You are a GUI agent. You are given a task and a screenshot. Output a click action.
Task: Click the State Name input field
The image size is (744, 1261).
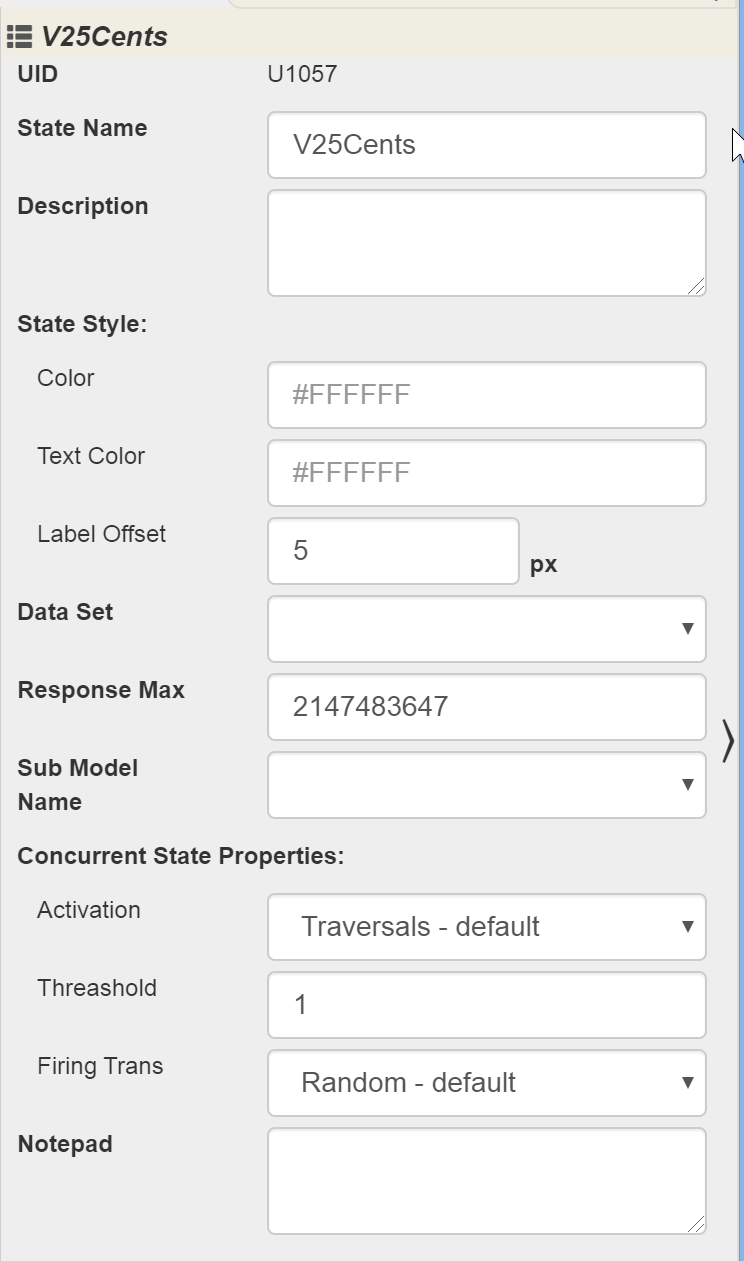[486, 145]
